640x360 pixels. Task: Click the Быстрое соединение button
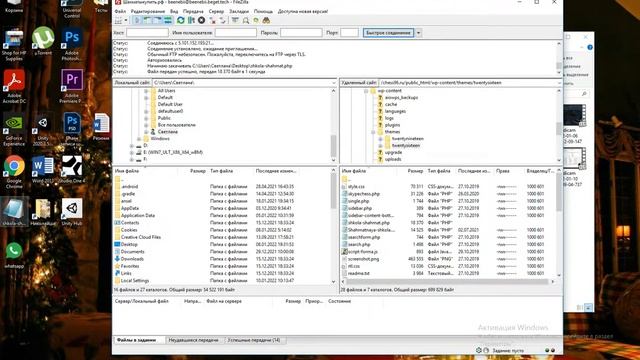tap(388, 33)
